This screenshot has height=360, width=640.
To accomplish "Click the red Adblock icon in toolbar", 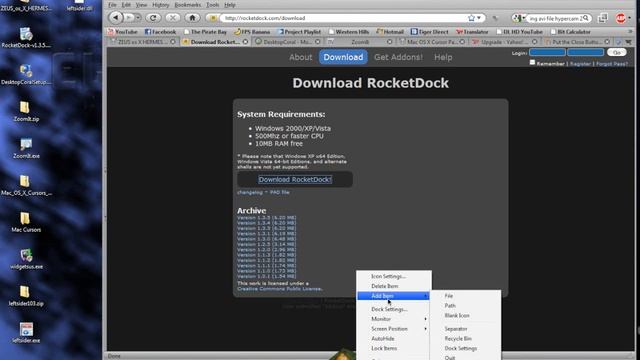I will [621, 18].
